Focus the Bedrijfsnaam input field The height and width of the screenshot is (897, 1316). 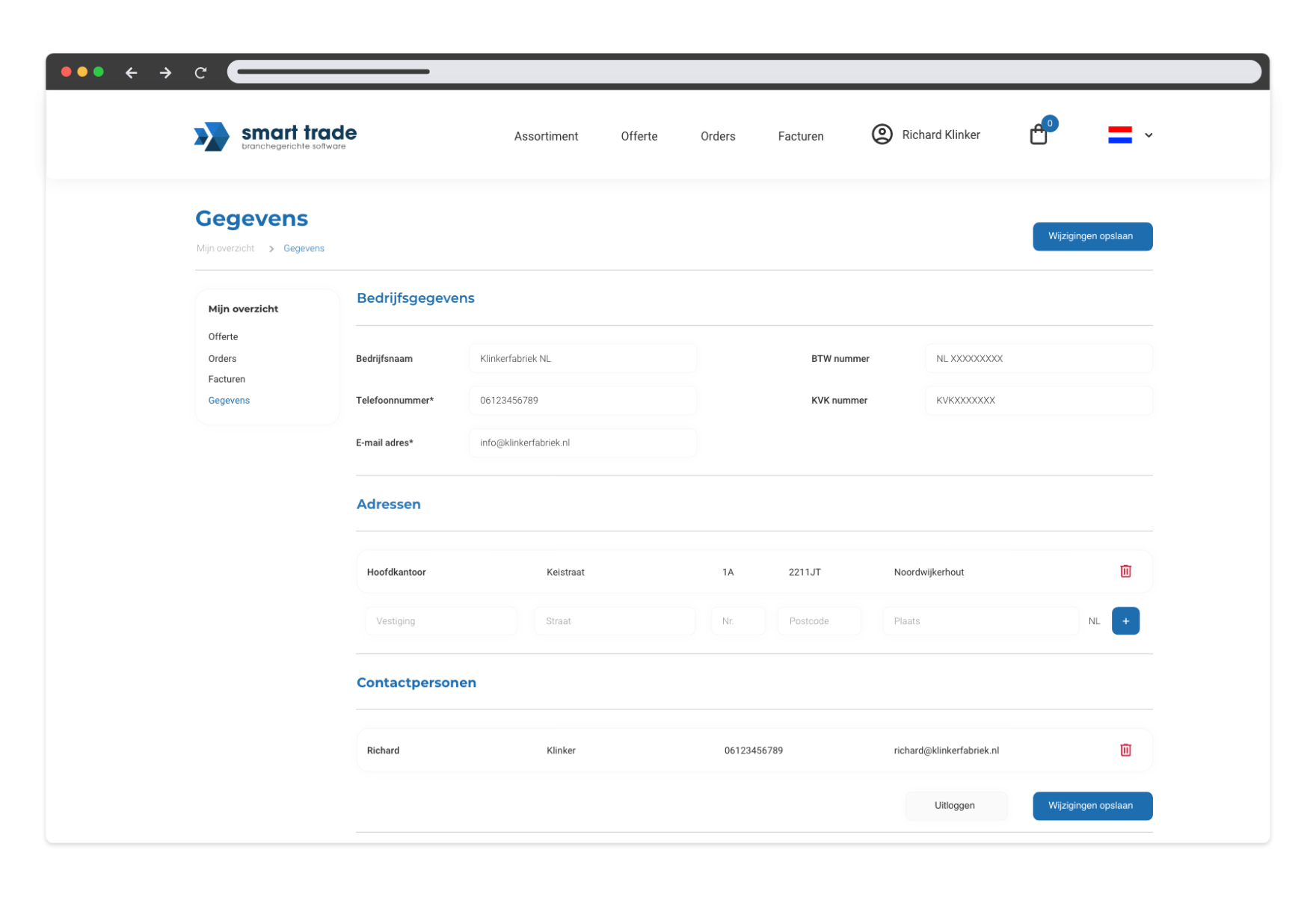(x=582, y=359)
